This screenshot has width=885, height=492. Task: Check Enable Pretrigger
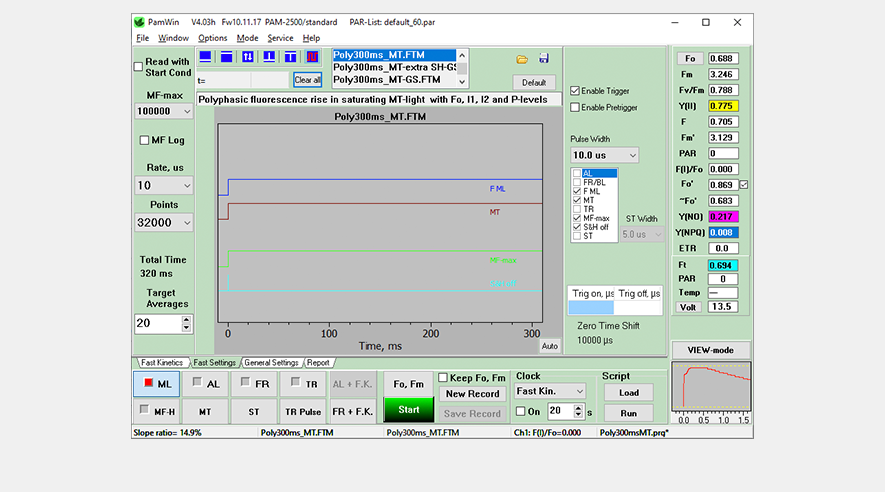coord(575,107)
